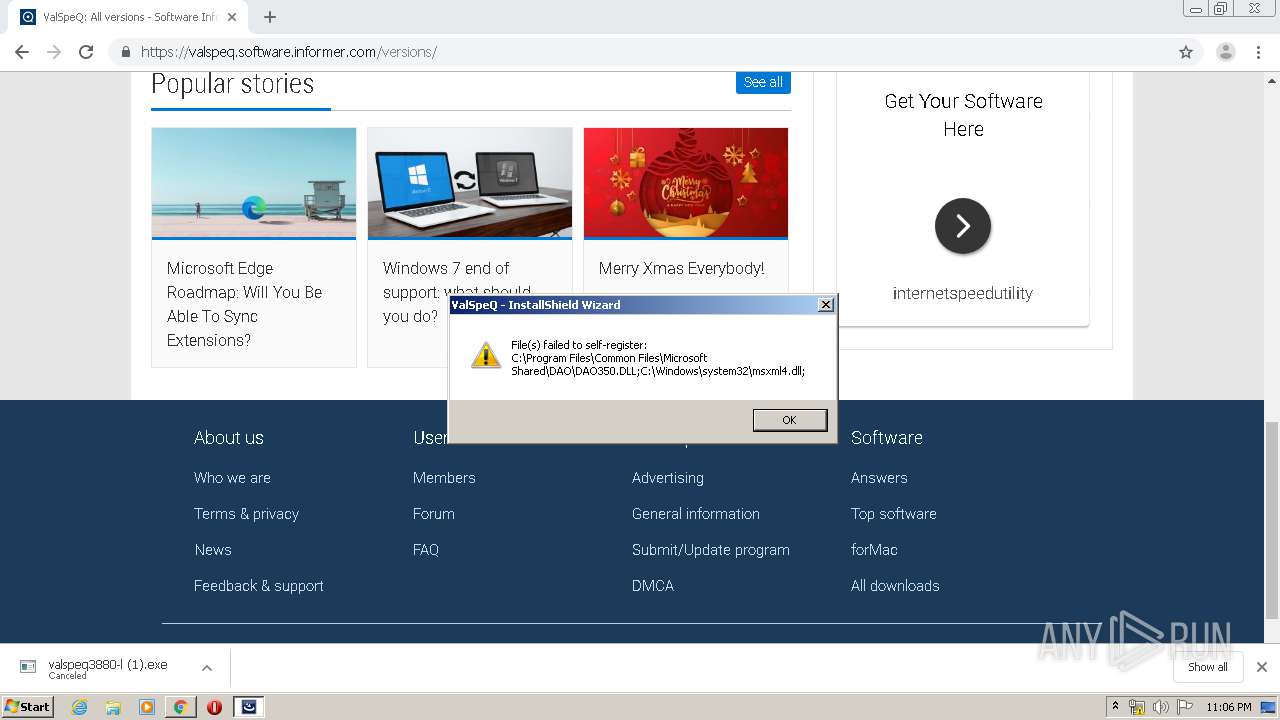Open the Windows 7 laptops story thumbnail
The width and height of the screenshot is (1280, 720).
(470, 183)
